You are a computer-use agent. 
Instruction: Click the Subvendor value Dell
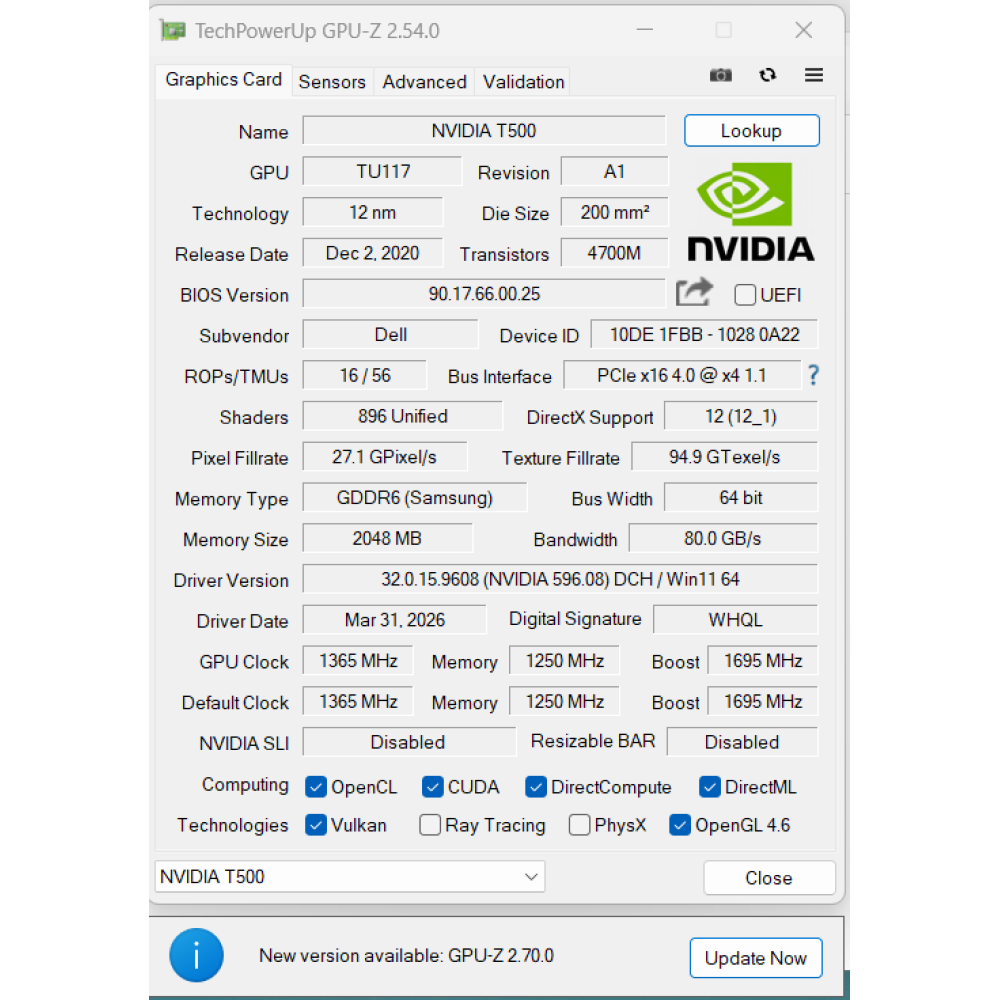(390, 335)
